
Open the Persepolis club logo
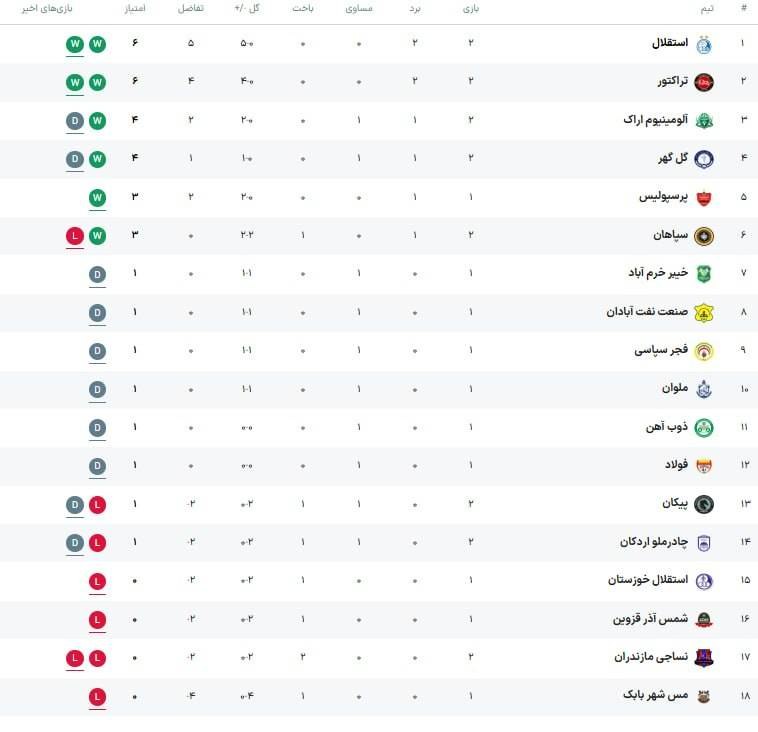tap(704, 198)
